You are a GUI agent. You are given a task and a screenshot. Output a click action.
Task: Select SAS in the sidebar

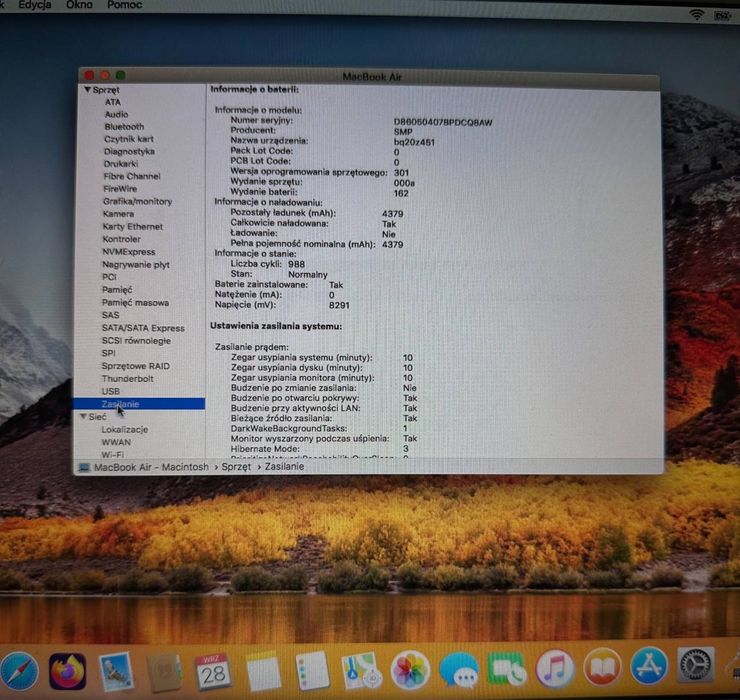(110, 315)
